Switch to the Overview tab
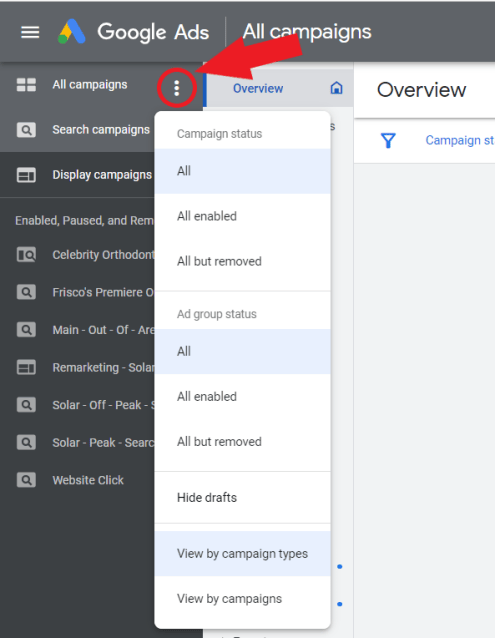This screenshot has height=638, width=495. pos(258,88)
